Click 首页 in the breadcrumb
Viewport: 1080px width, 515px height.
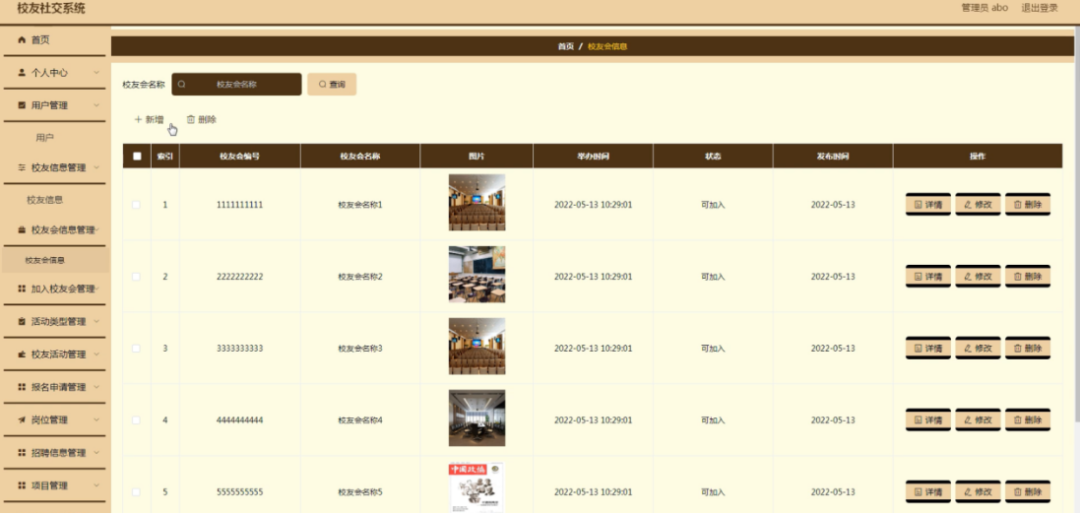(565, 46)
